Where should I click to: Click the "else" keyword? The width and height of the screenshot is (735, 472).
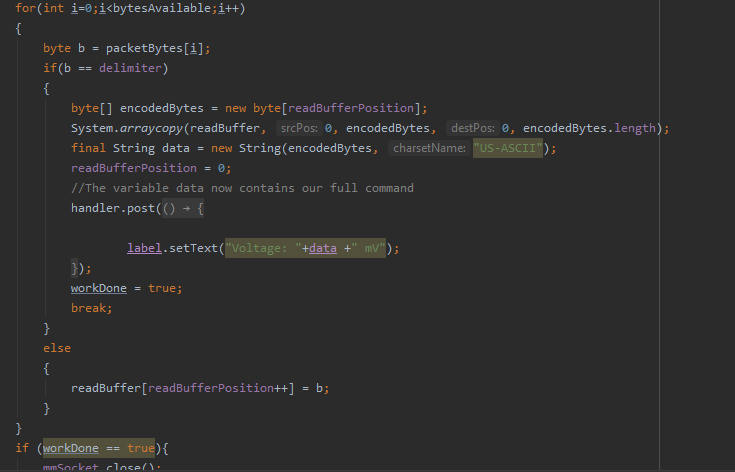(57, 348)
